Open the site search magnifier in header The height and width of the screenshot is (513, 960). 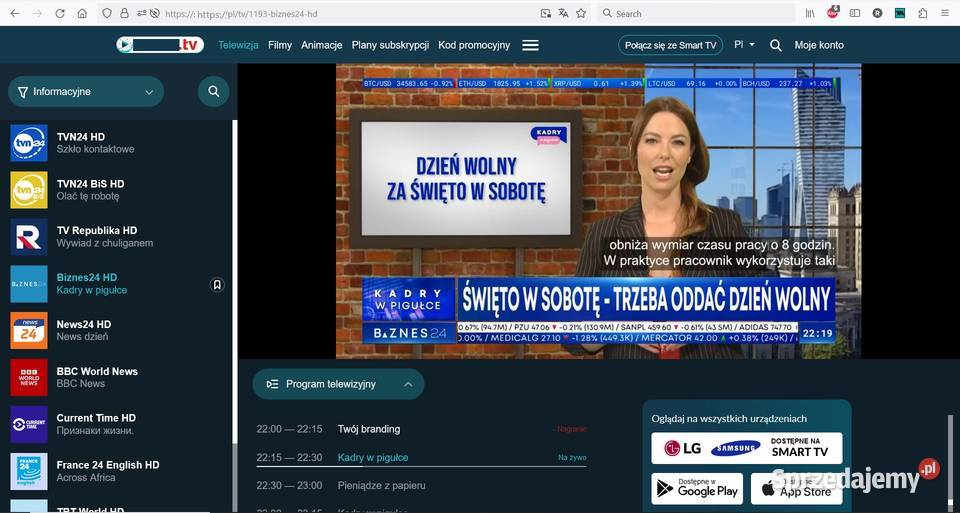pos(776,45)
